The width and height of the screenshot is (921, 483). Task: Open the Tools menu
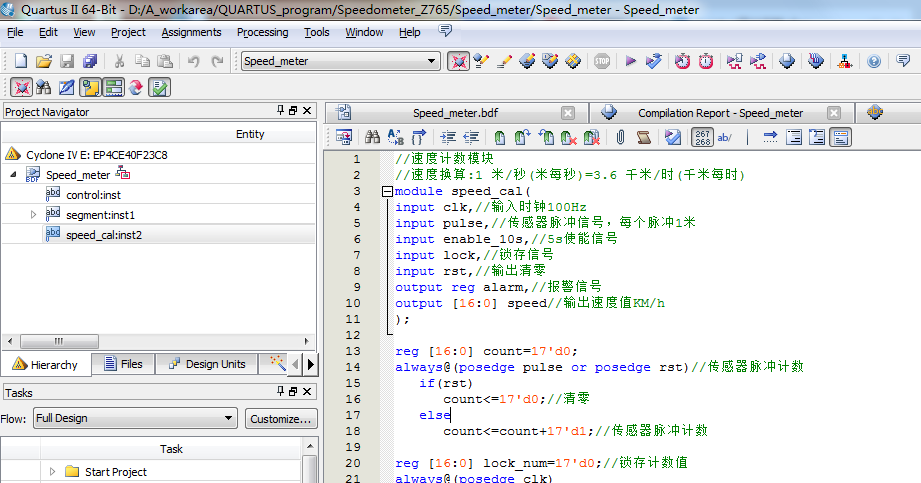point(317,32)
